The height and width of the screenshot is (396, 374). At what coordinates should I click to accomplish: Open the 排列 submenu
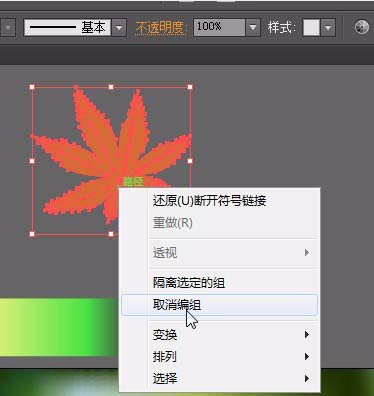pos(219,357)
